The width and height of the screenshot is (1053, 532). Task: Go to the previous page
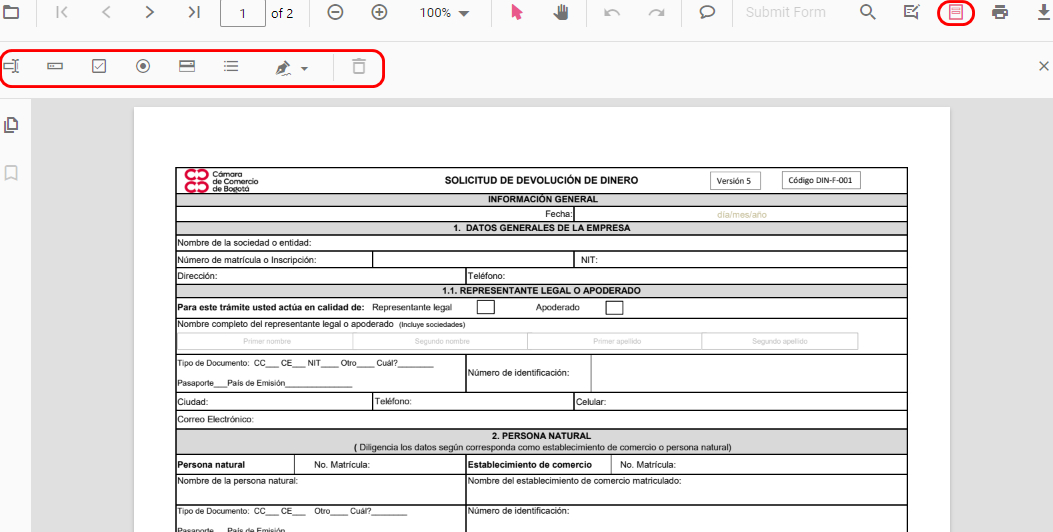tap(106, 12)
